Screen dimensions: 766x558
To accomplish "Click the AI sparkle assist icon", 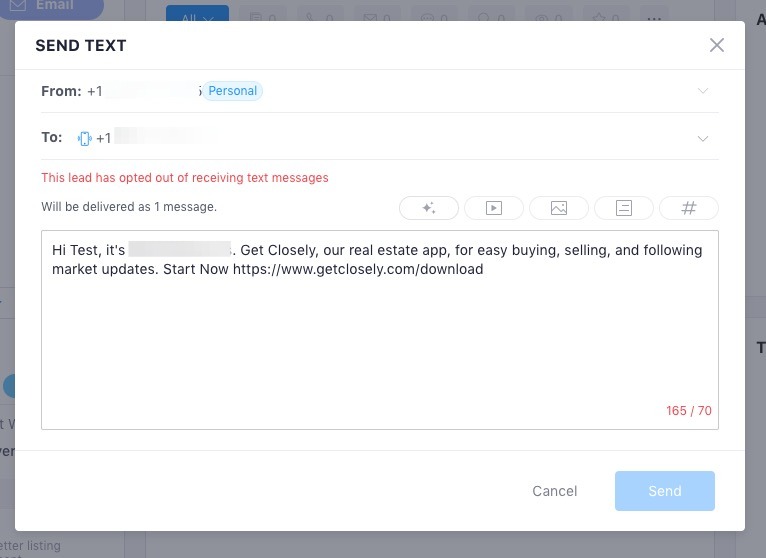I will click(x=428, y=208).
